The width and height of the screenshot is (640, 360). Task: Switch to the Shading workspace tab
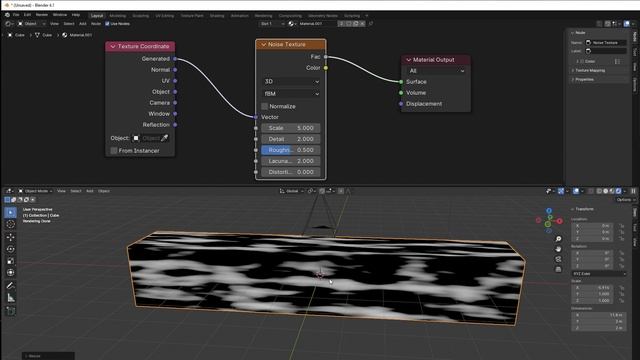coord(217,16)
